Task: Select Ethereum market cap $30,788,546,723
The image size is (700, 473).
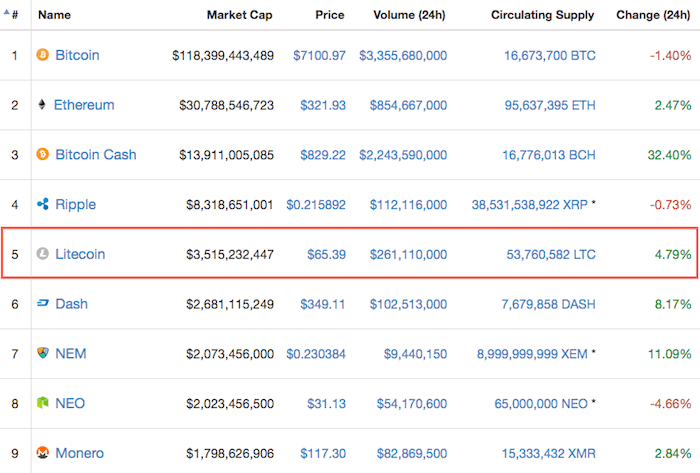Action: (x=226, y=105)
